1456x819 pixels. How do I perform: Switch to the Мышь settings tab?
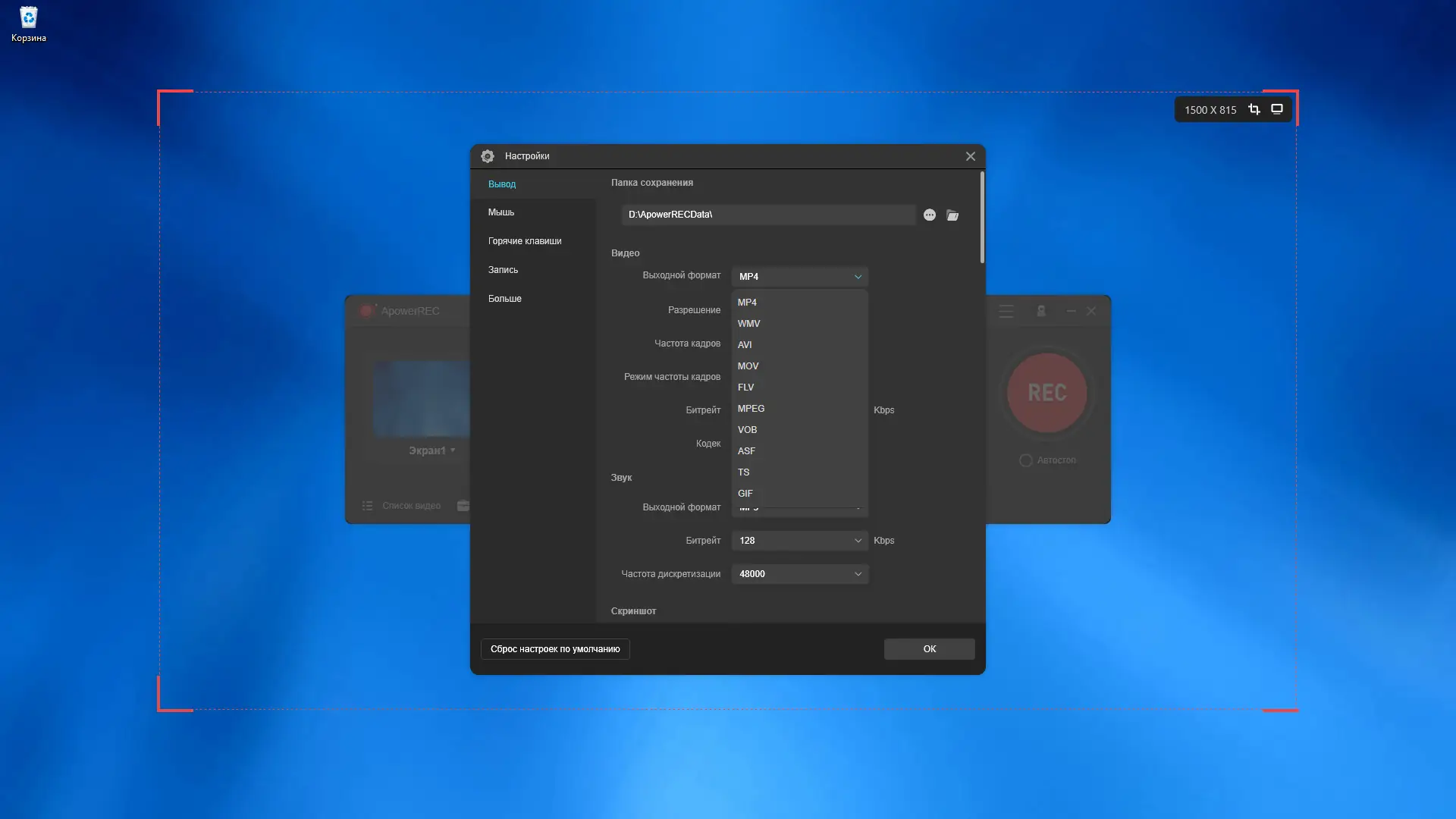tap(501, 212)
